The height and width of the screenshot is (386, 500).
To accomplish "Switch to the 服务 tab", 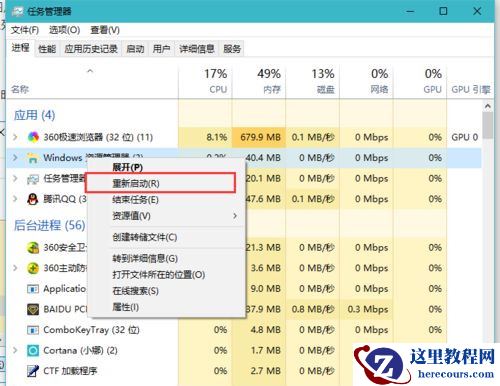I will [x=232, y=49].
